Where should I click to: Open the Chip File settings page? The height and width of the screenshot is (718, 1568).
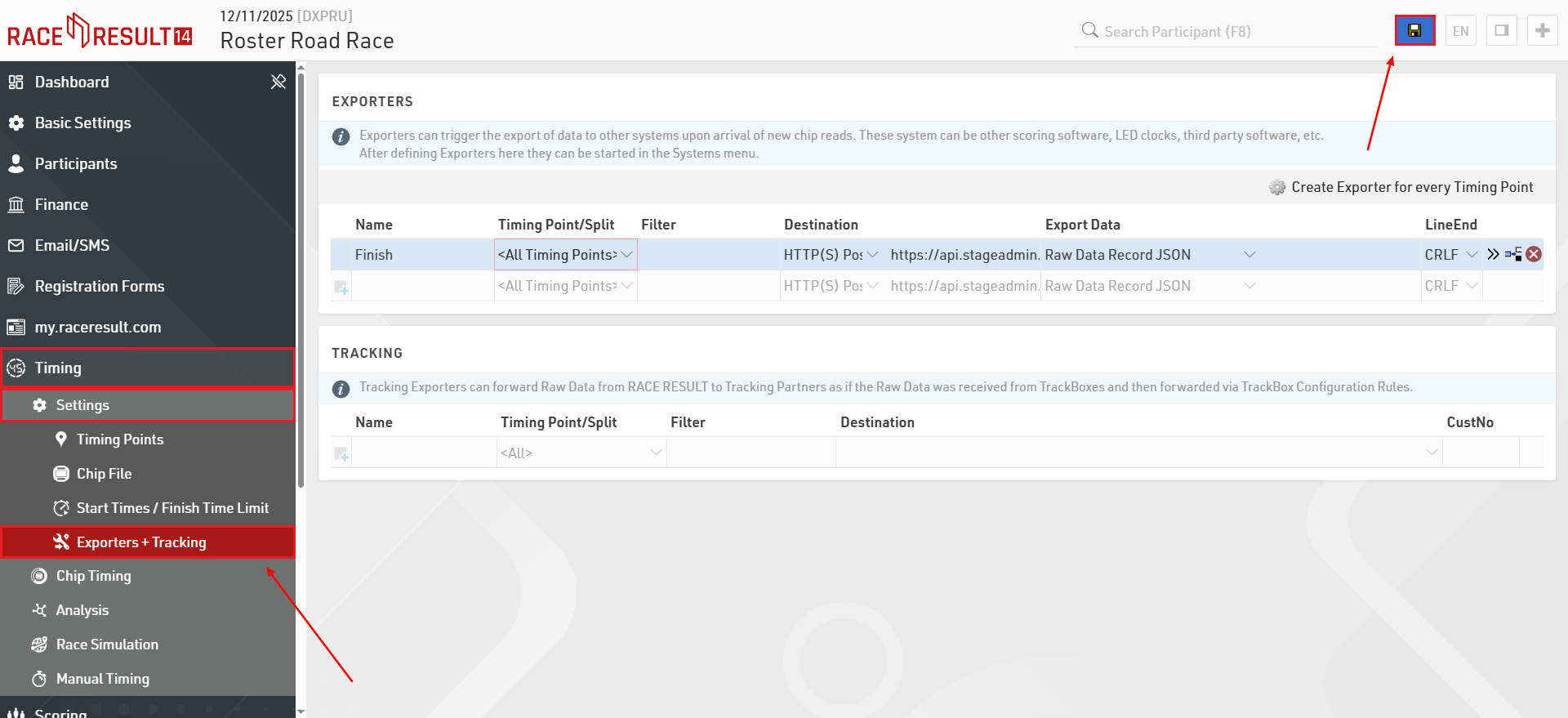click(x=147, y=474)
